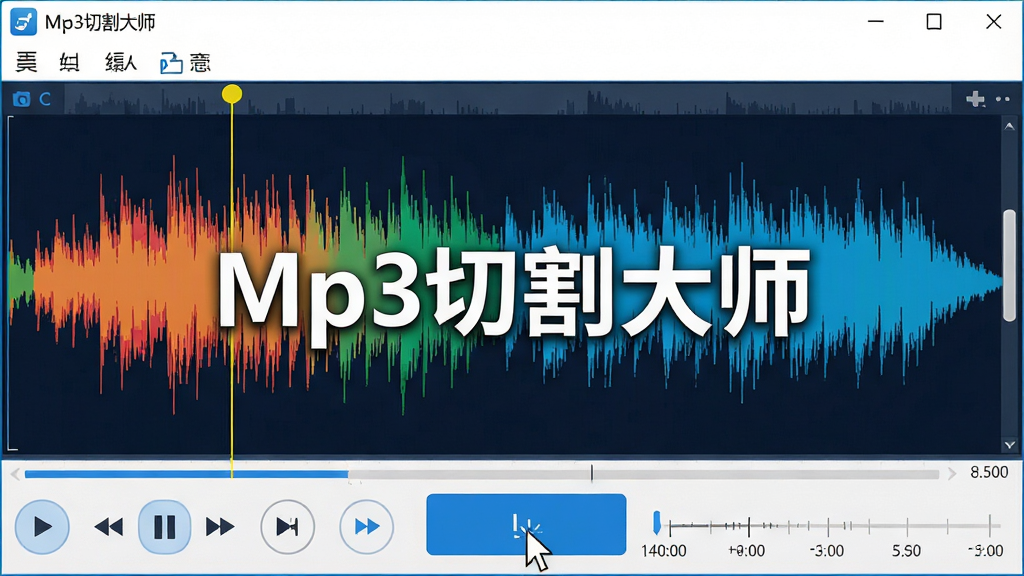The image size is (1024, 576).
Task: Skip to end with the circled skip button
Action: click(287, 526)
